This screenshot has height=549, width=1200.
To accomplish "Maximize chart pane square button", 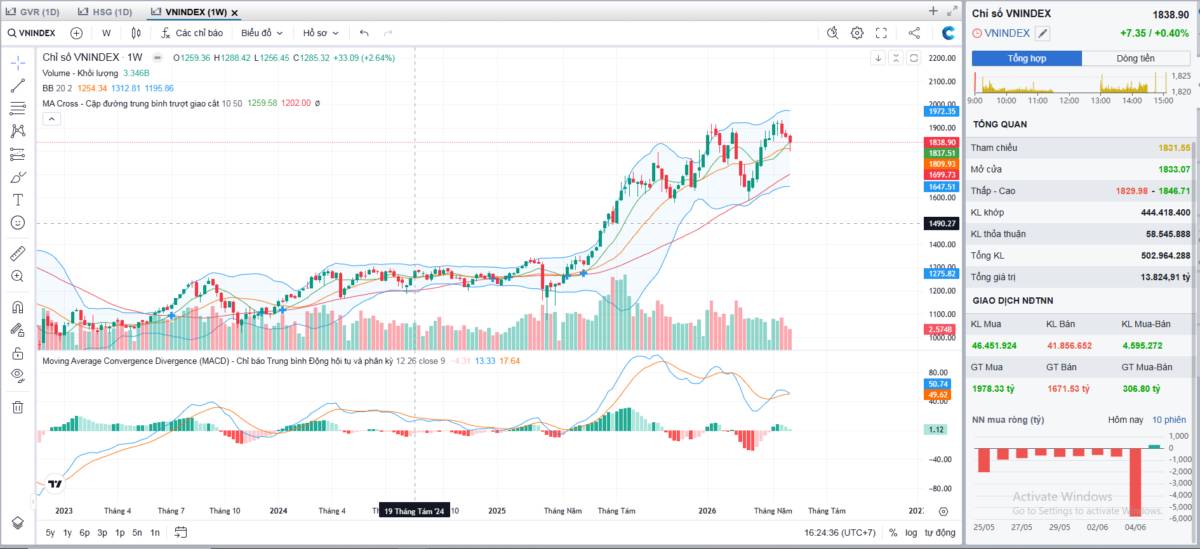I will [x=914, y=58].
